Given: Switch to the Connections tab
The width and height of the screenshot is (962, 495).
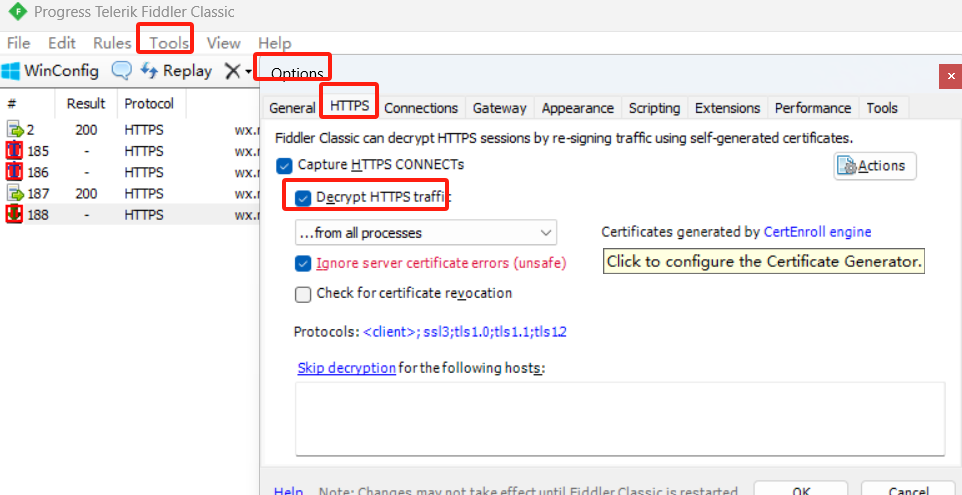Looking at the screenshot, I should click(421, 108).
